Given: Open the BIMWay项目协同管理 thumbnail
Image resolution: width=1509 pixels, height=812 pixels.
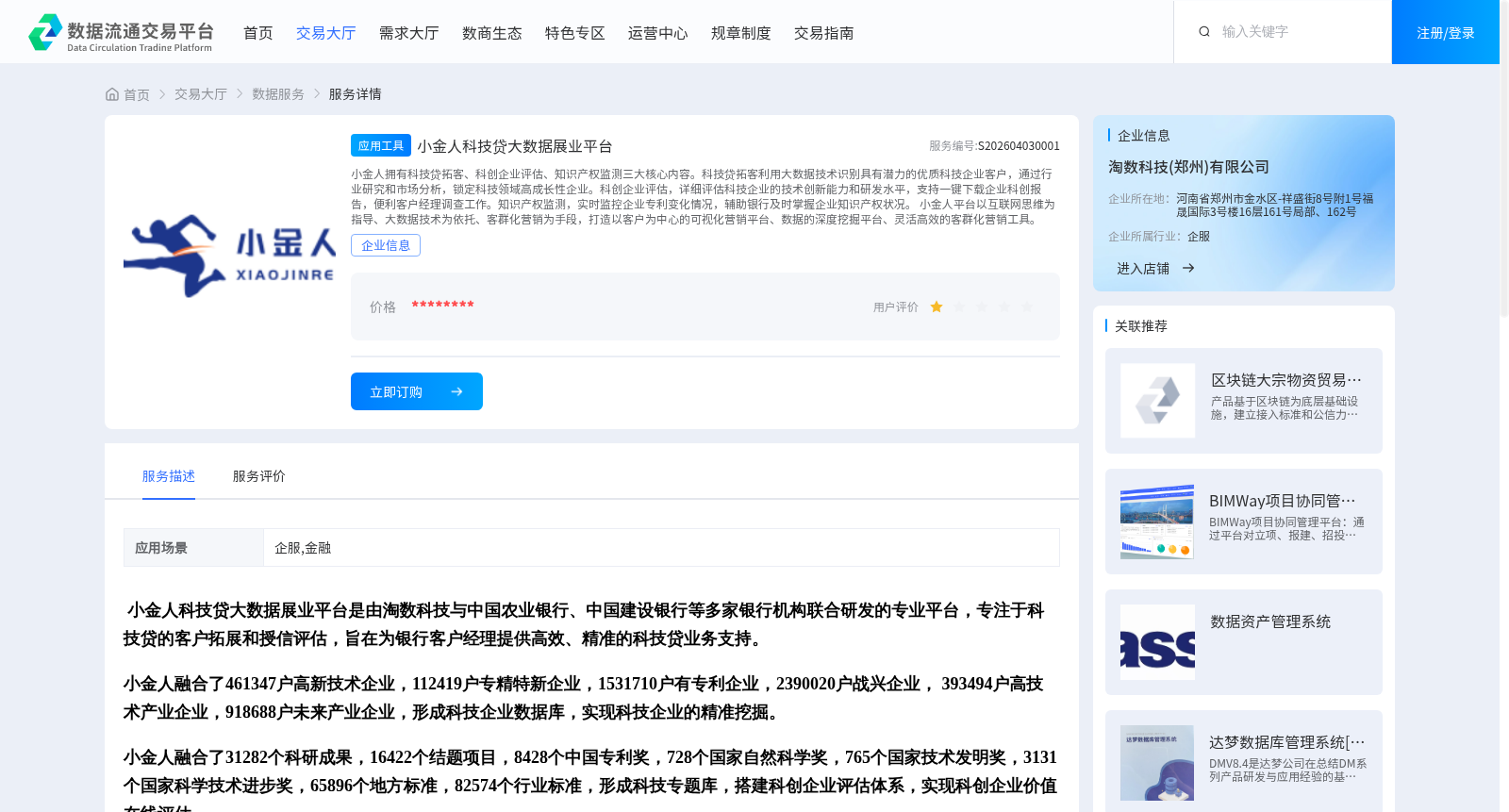Looking at the screenshot, I should click(x=1157, y=522).
